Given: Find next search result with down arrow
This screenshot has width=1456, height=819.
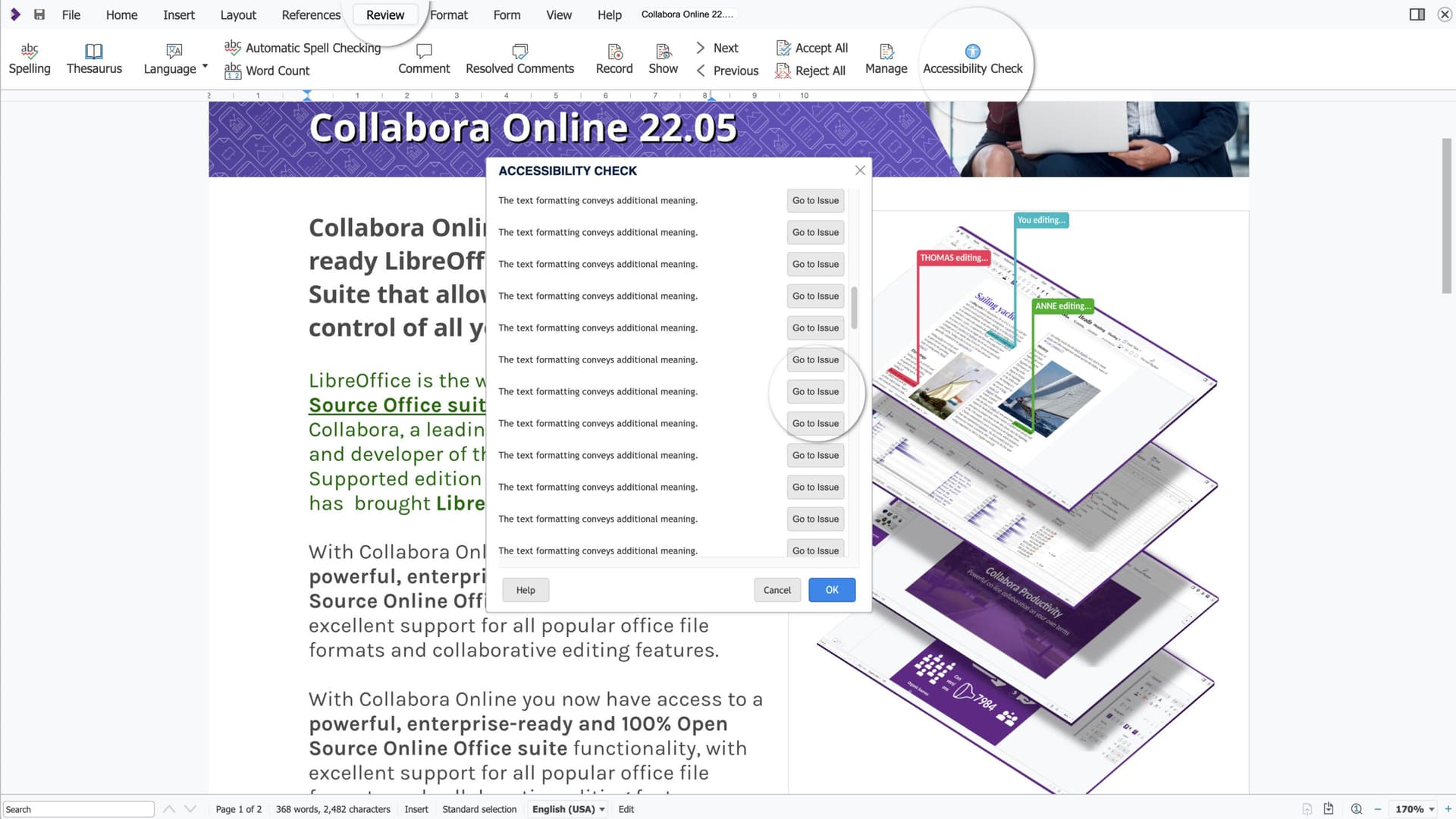Looking at the screenshot, I should pos(190,809).
